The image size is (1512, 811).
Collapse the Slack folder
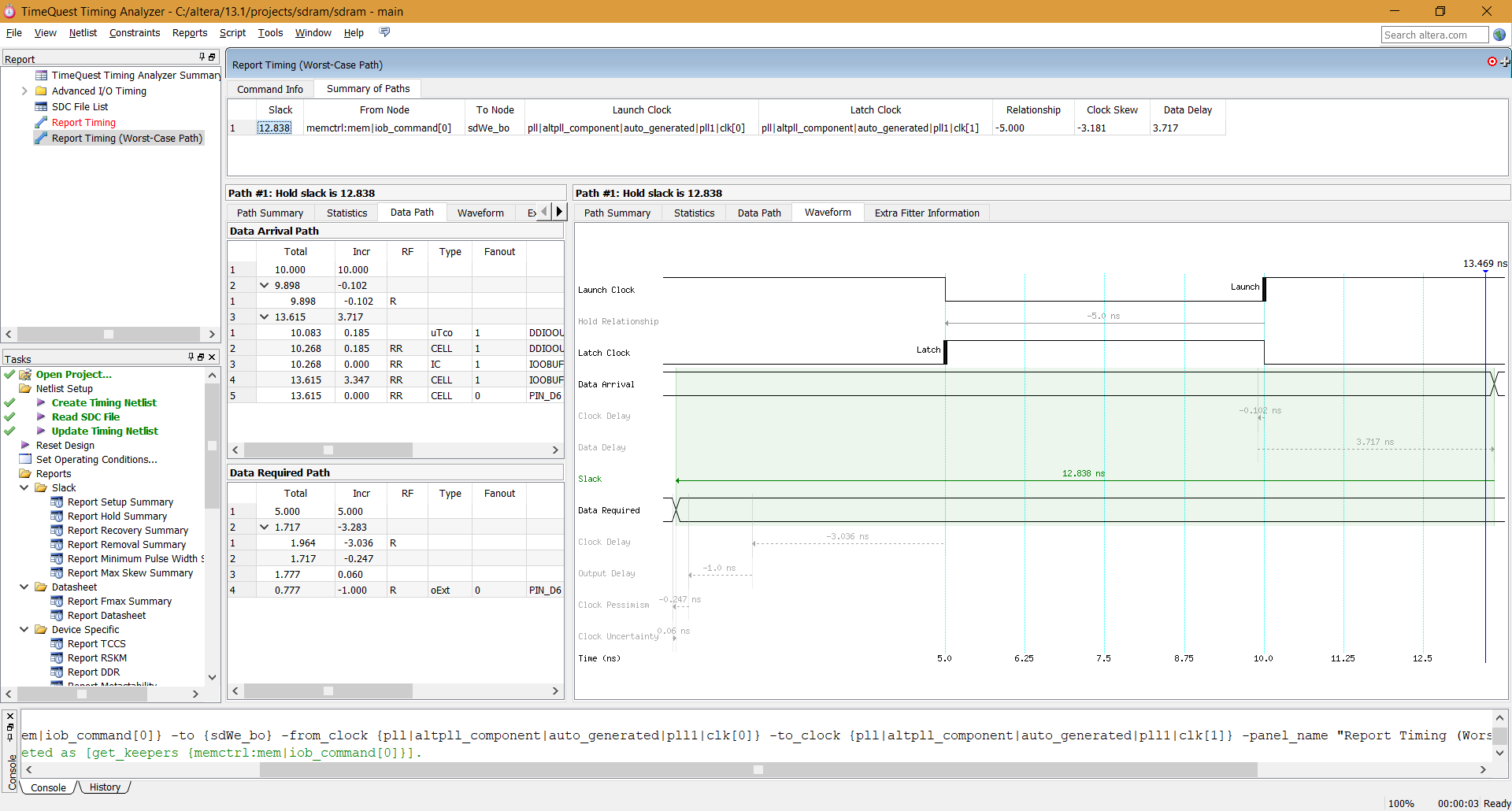[24, 488]
